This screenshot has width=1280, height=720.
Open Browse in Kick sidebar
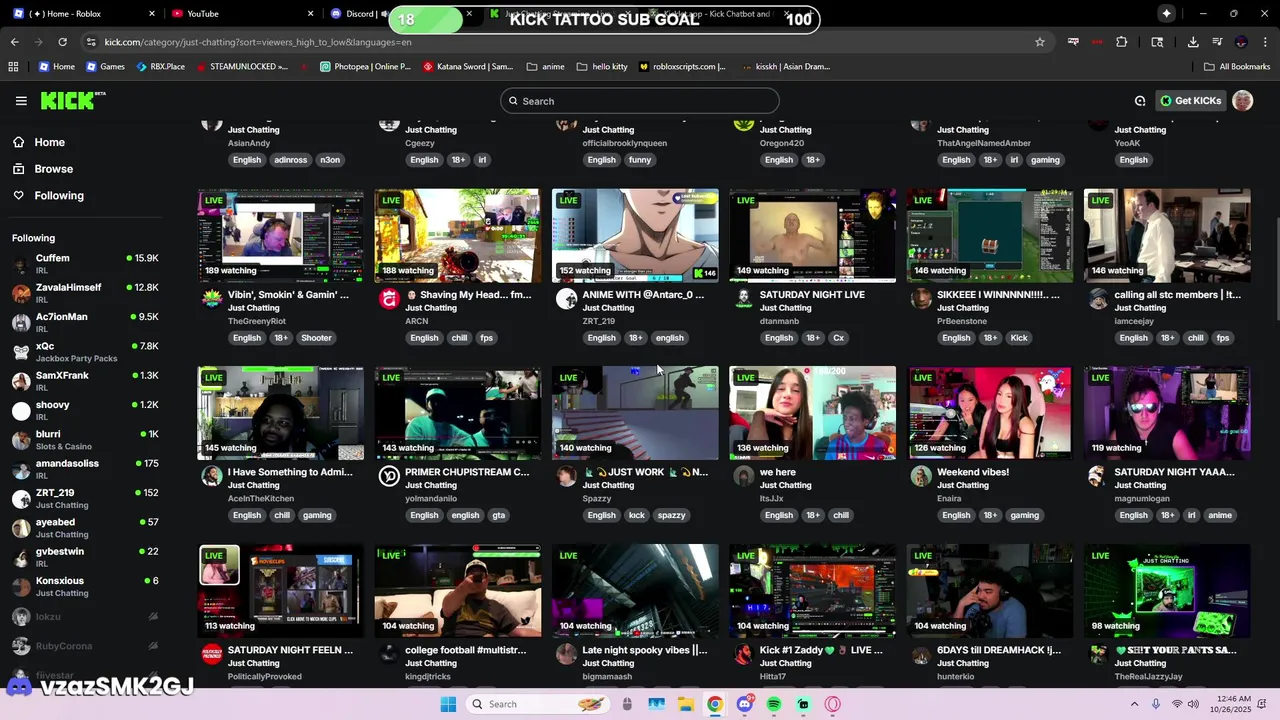pyautogui.click(x=53, y=169)
